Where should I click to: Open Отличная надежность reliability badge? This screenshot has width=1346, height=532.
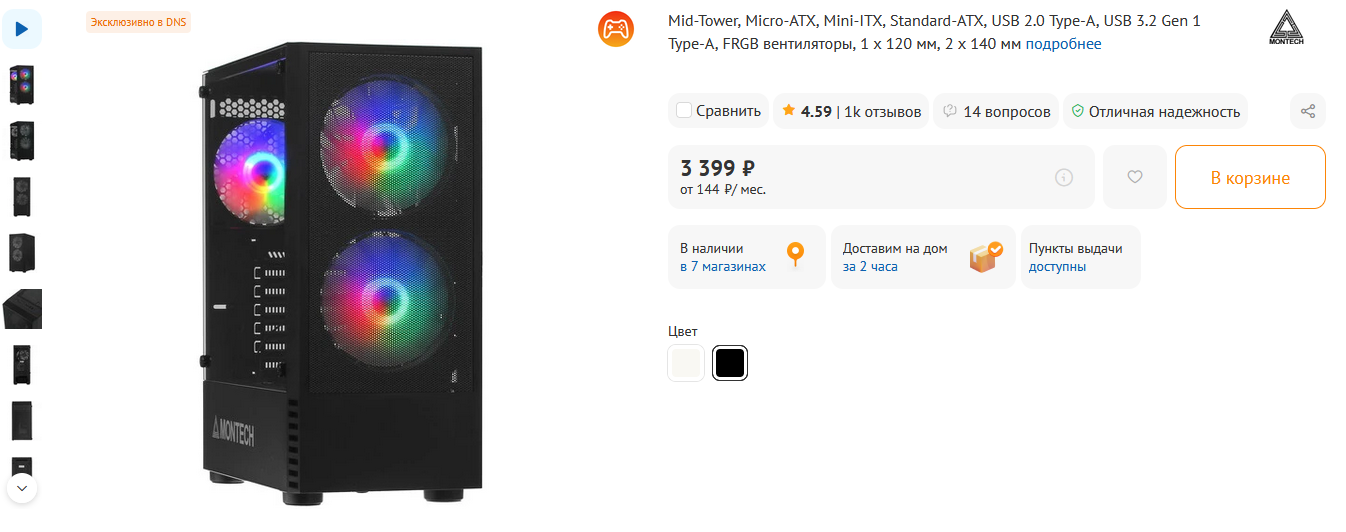coord(1155,111)
